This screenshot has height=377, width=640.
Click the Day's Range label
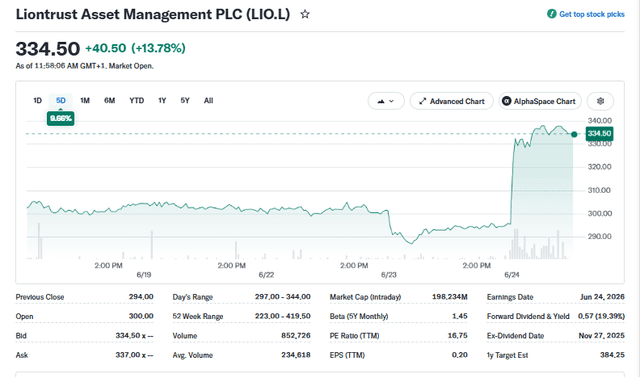(x=193, y=297)
